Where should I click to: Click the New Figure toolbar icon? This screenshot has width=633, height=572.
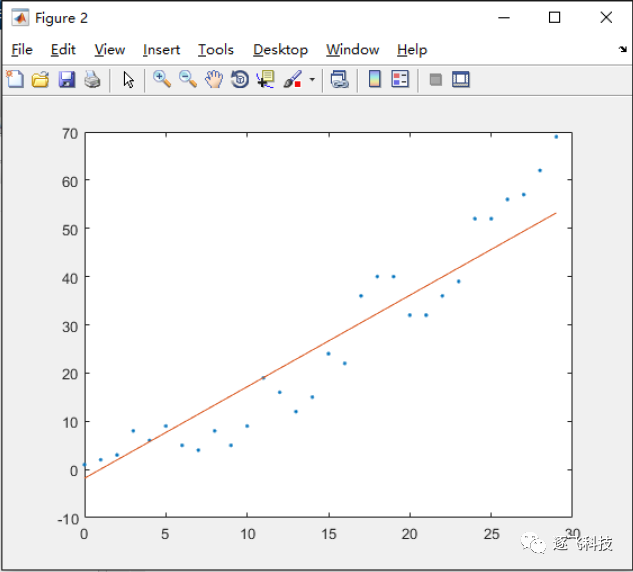click(x=15, y=79)
